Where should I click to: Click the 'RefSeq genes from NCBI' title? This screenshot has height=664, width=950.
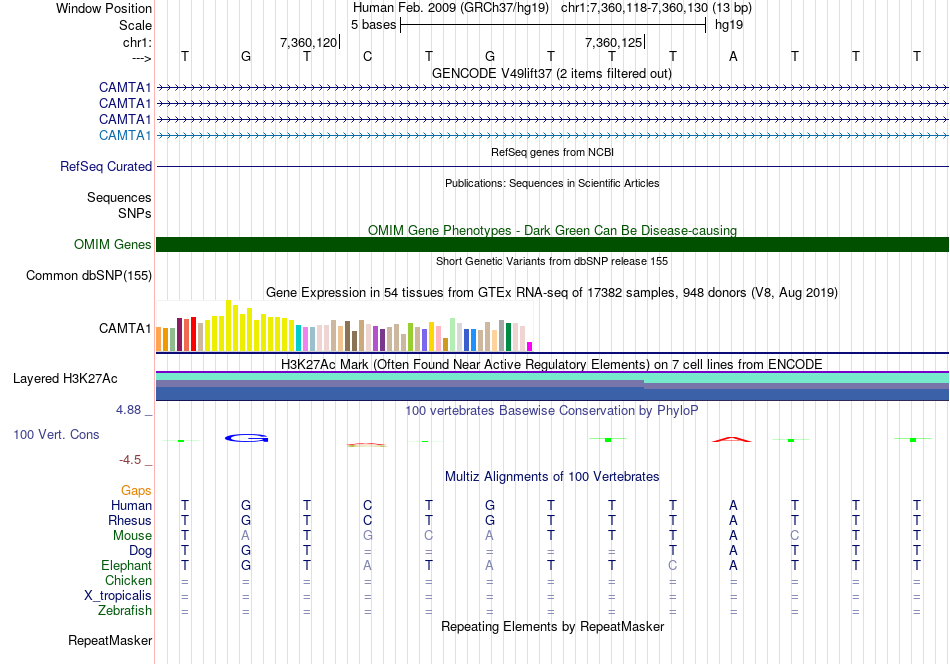point(553,152)
